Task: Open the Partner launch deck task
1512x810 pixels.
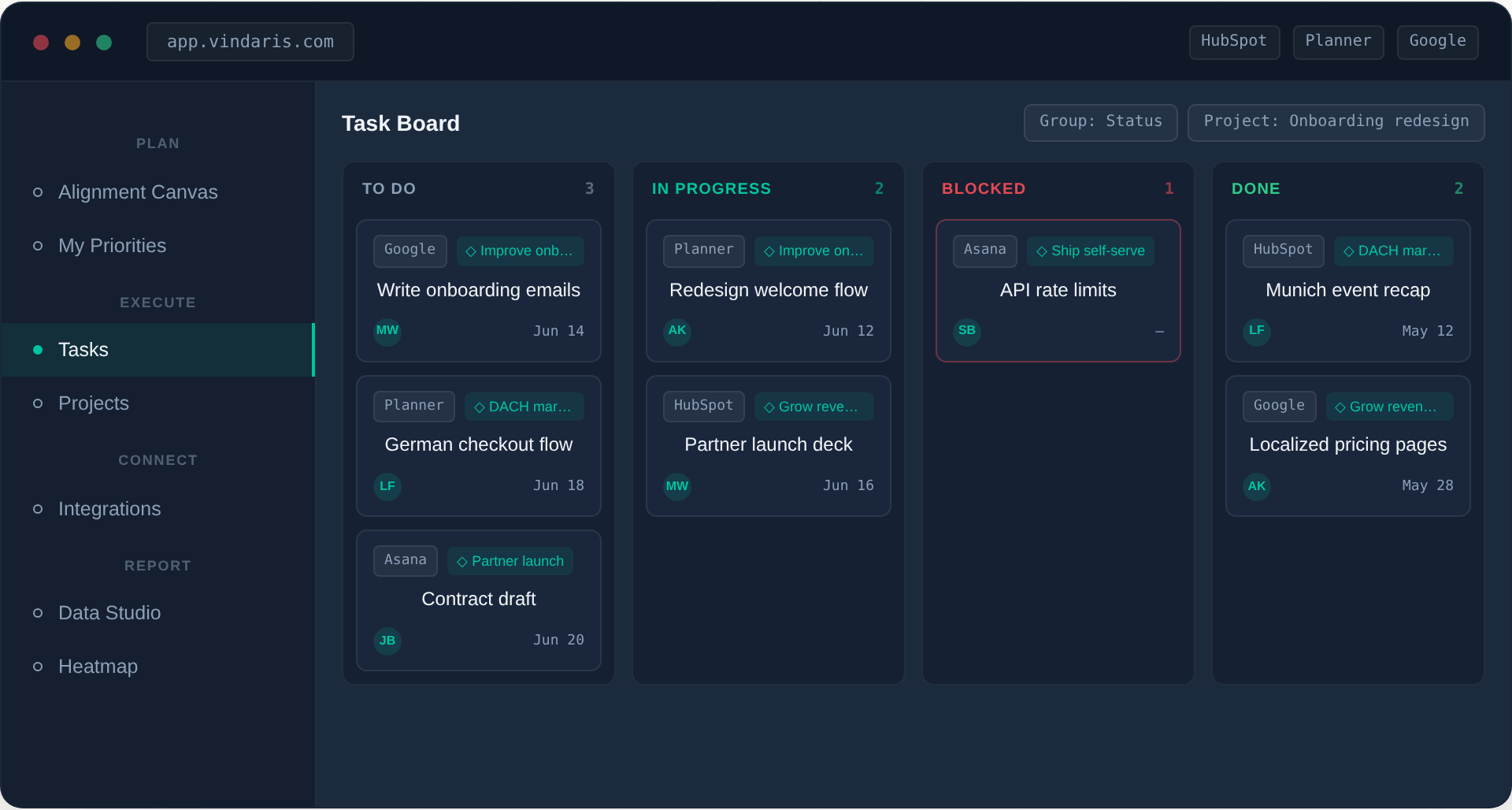Action: point(769,444)
